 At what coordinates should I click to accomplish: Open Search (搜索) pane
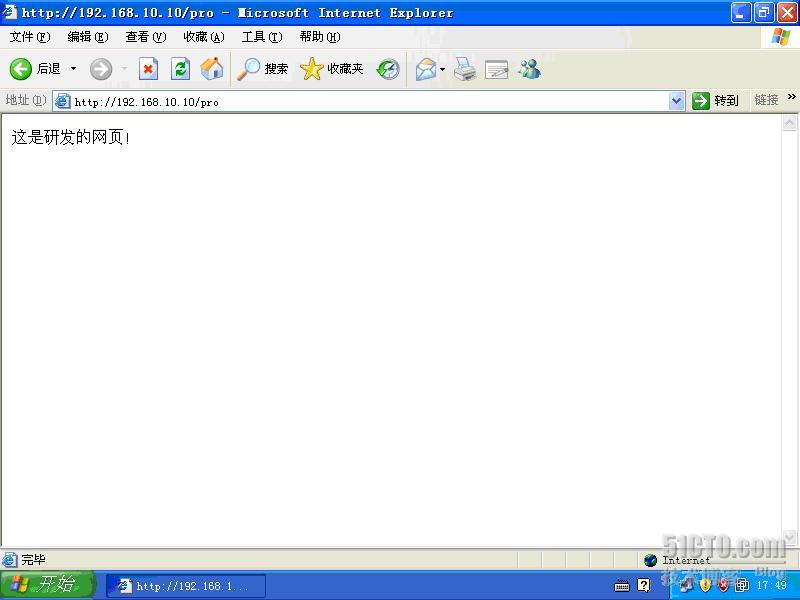[x=263, y=69]
